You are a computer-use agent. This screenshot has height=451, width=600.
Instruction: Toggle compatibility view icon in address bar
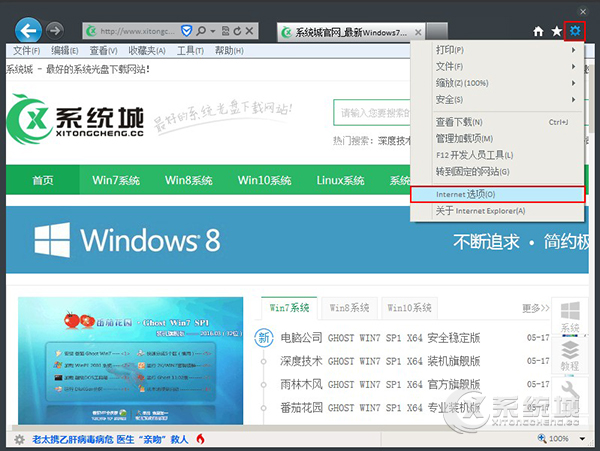pyautogui.click(x=225, y=31)
